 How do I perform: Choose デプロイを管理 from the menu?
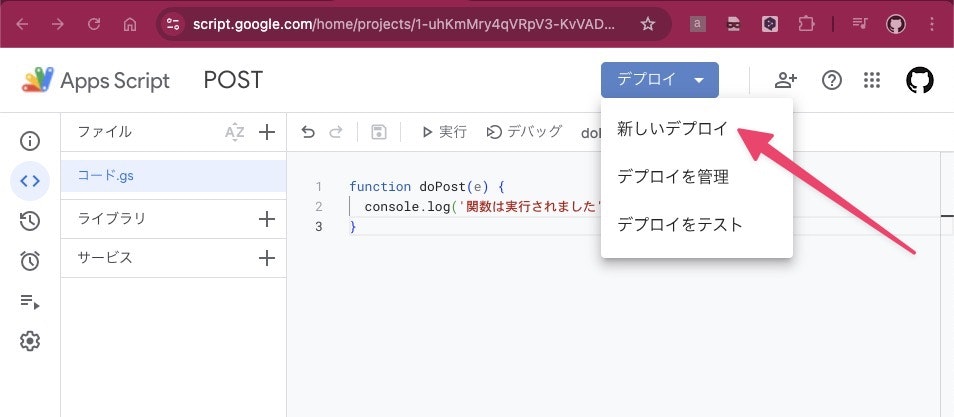pyautogui.click(x=697, y=177)
